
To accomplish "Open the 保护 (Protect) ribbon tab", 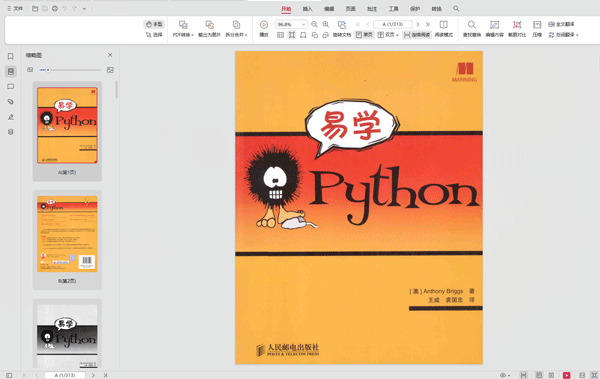I will pyautogui.click(x=415, y=9).
